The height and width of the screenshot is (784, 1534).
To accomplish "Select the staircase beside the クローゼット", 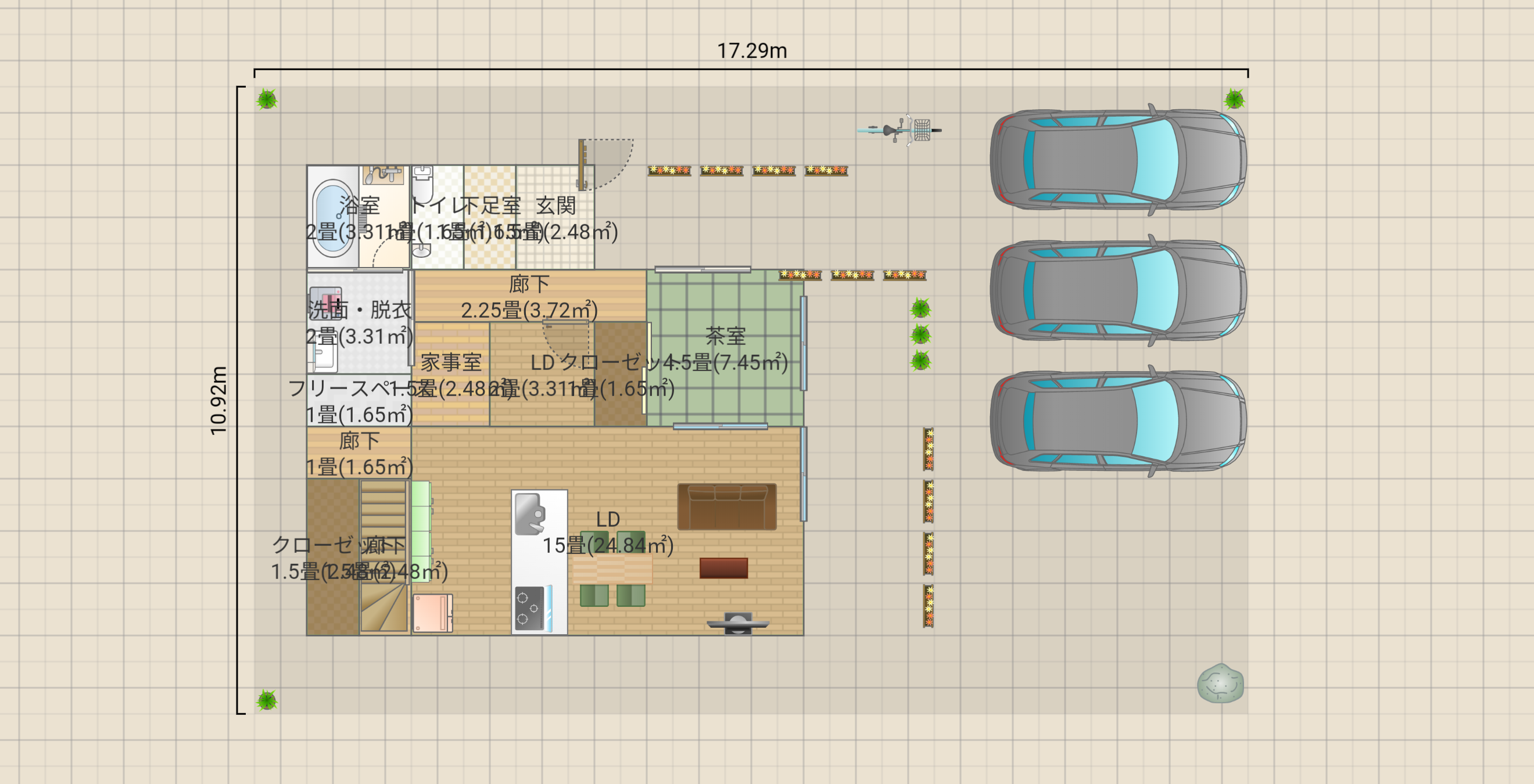I will click(383, 556).
